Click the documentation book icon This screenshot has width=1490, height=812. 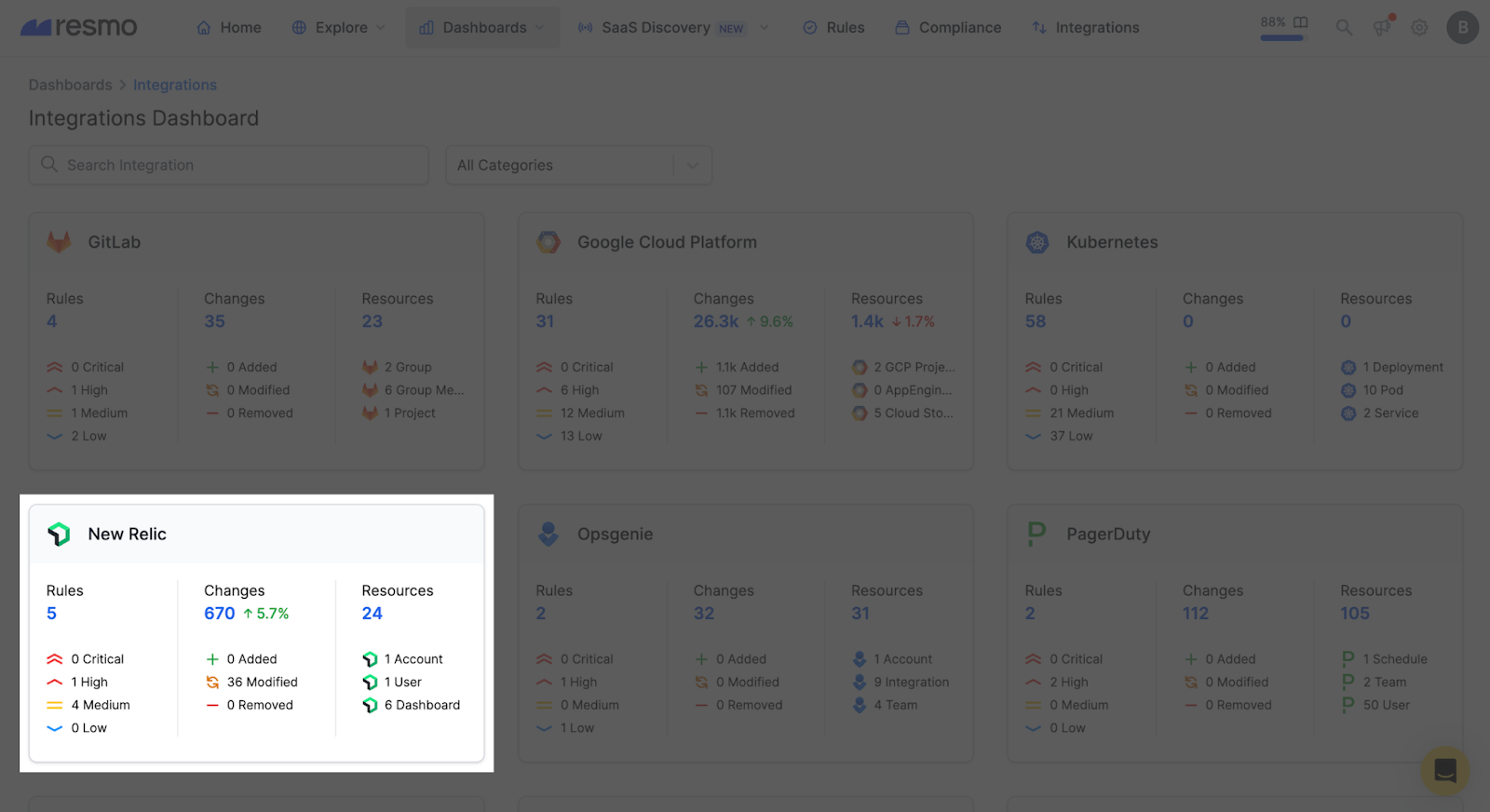point(1301,22)
